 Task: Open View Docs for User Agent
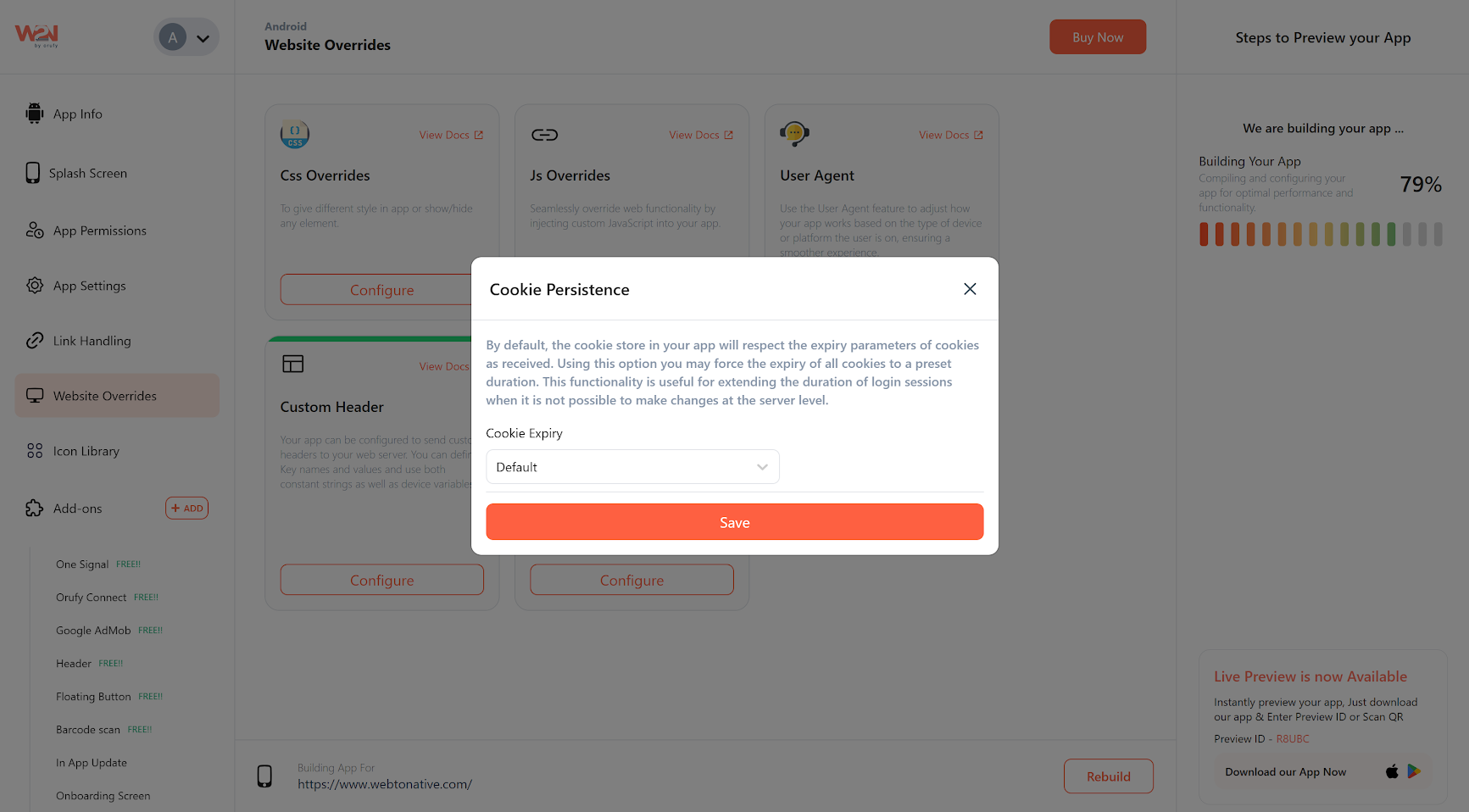coord(950,135)
